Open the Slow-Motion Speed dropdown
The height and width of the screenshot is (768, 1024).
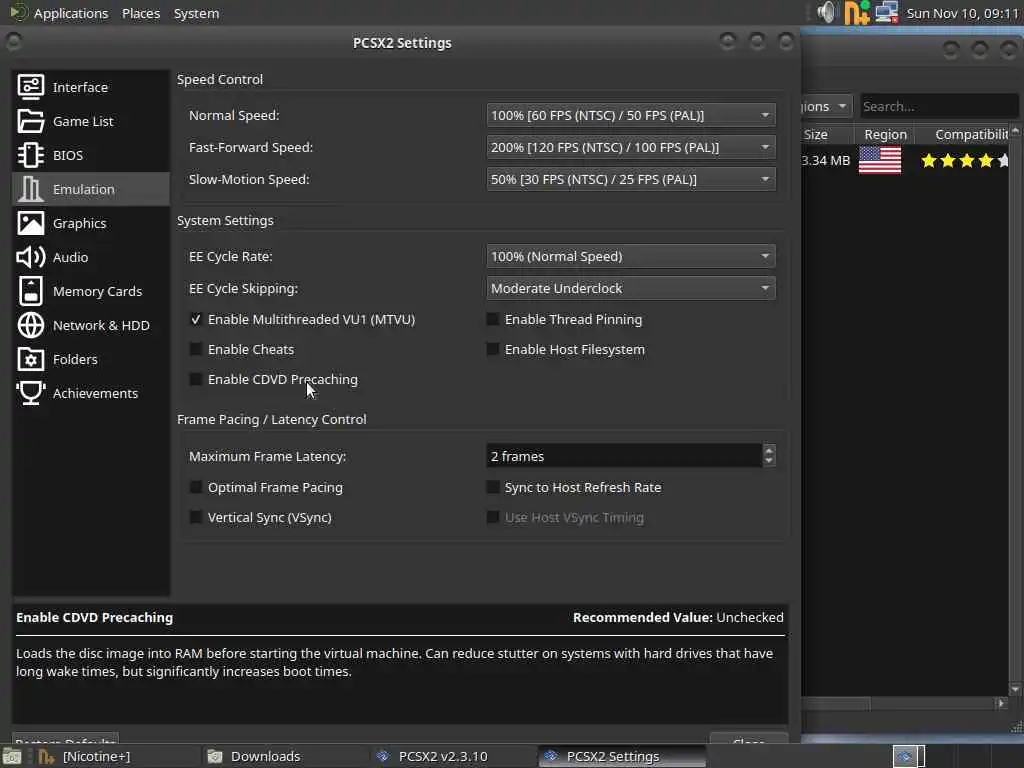click(x=631, y=179)
